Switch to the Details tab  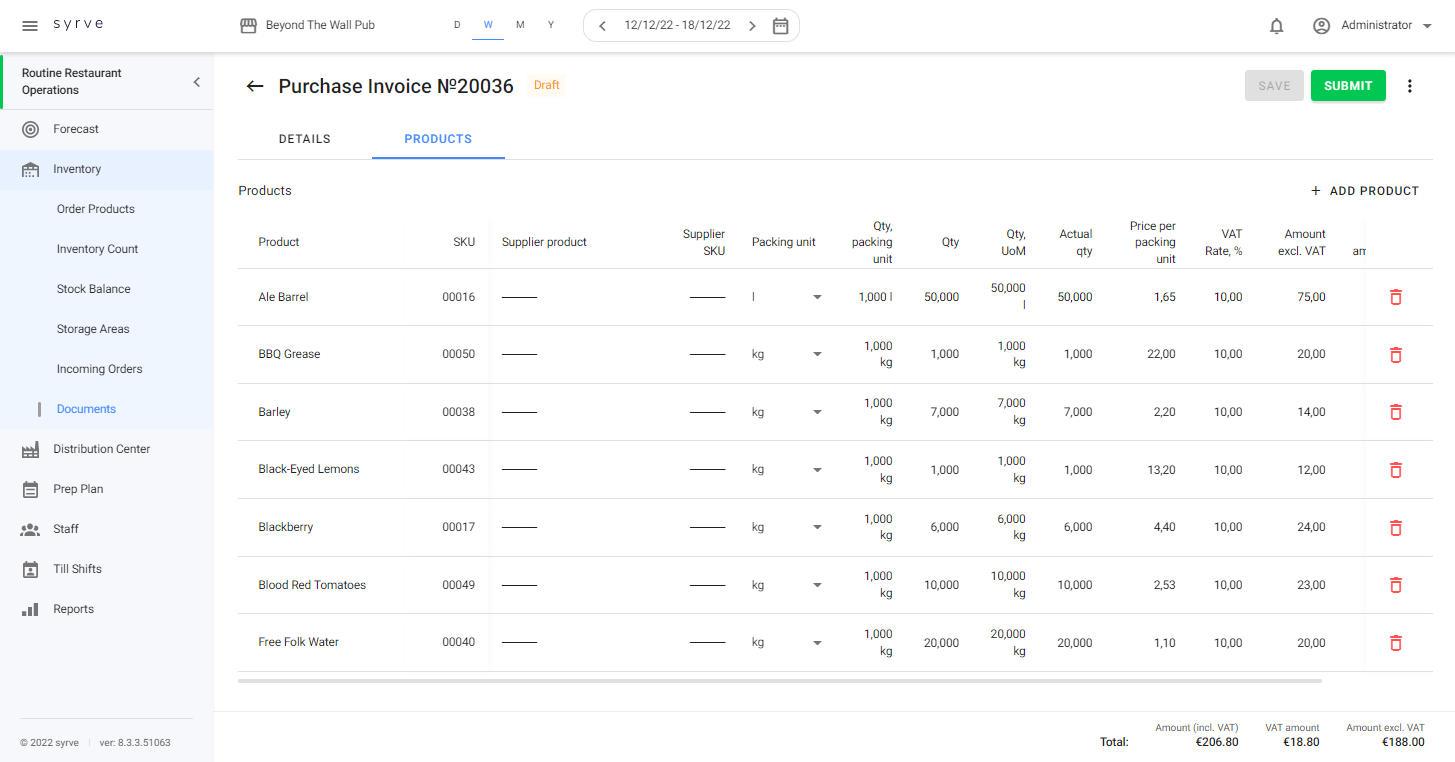pyautogui.click(x=304, y=139)
